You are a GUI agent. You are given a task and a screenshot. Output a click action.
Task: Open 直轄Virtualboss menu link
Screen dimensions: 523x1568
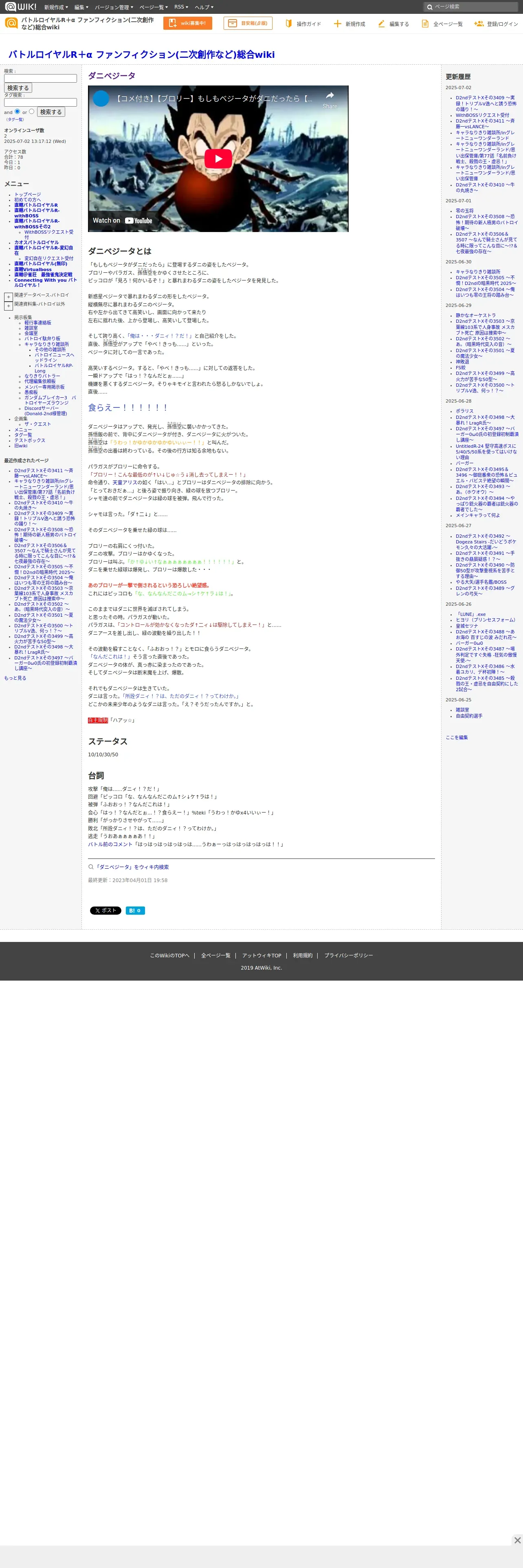(x=33, y=269)
